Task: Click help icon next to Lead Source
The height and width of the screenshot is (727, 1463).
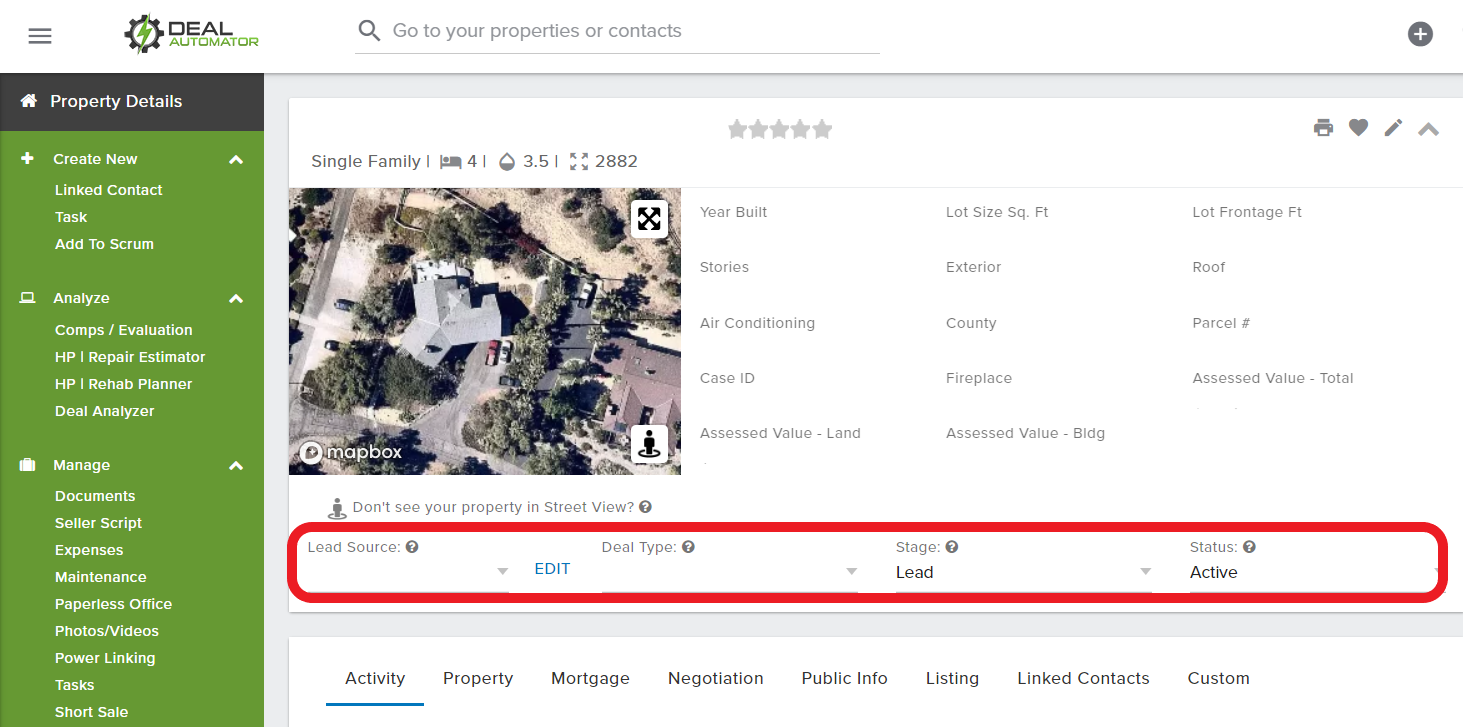Action: click(412, 547)
